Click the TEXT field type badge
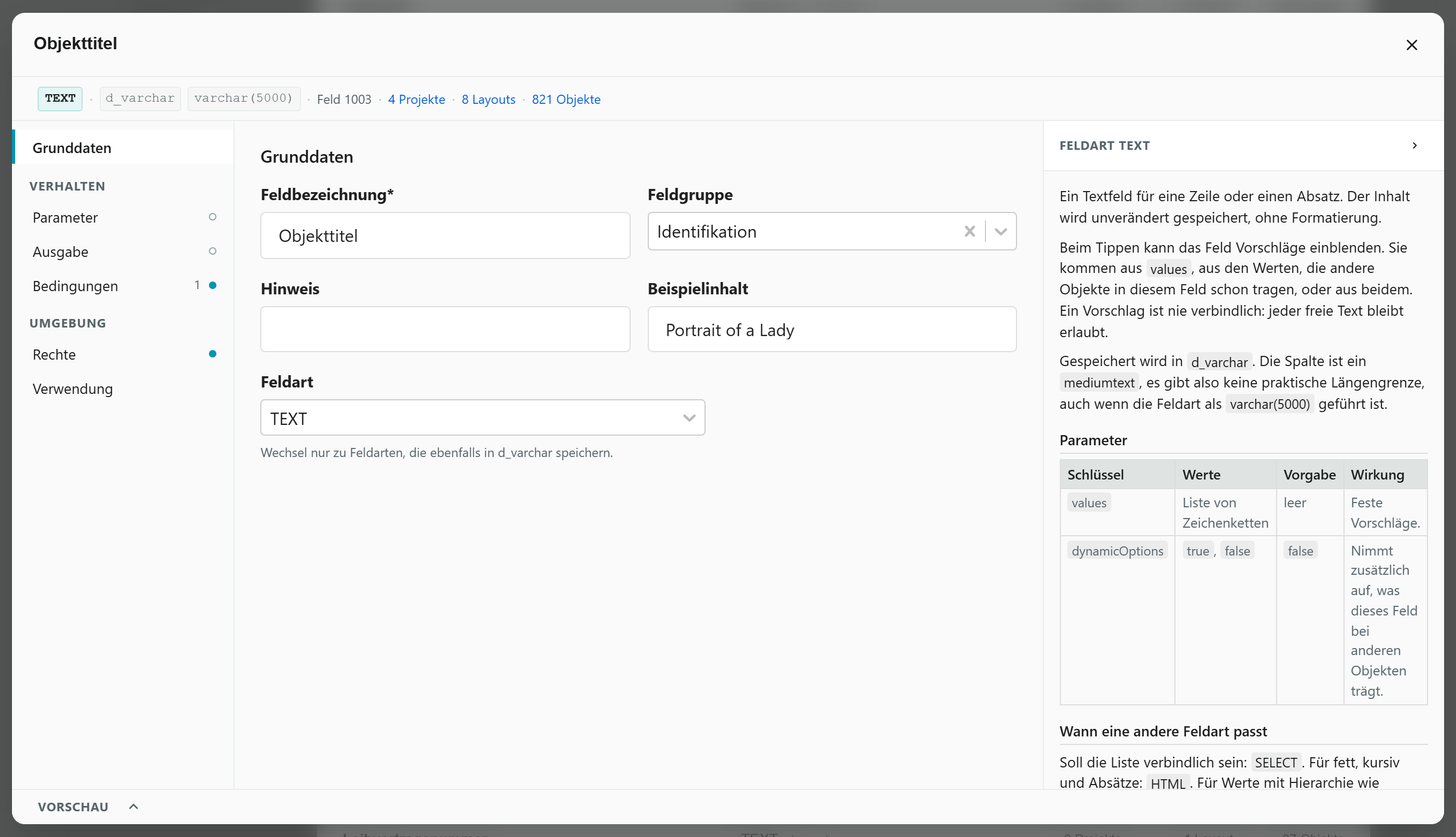Image resolution: width=1456 pixels, height=837 pixels. (x=60, y=98)
